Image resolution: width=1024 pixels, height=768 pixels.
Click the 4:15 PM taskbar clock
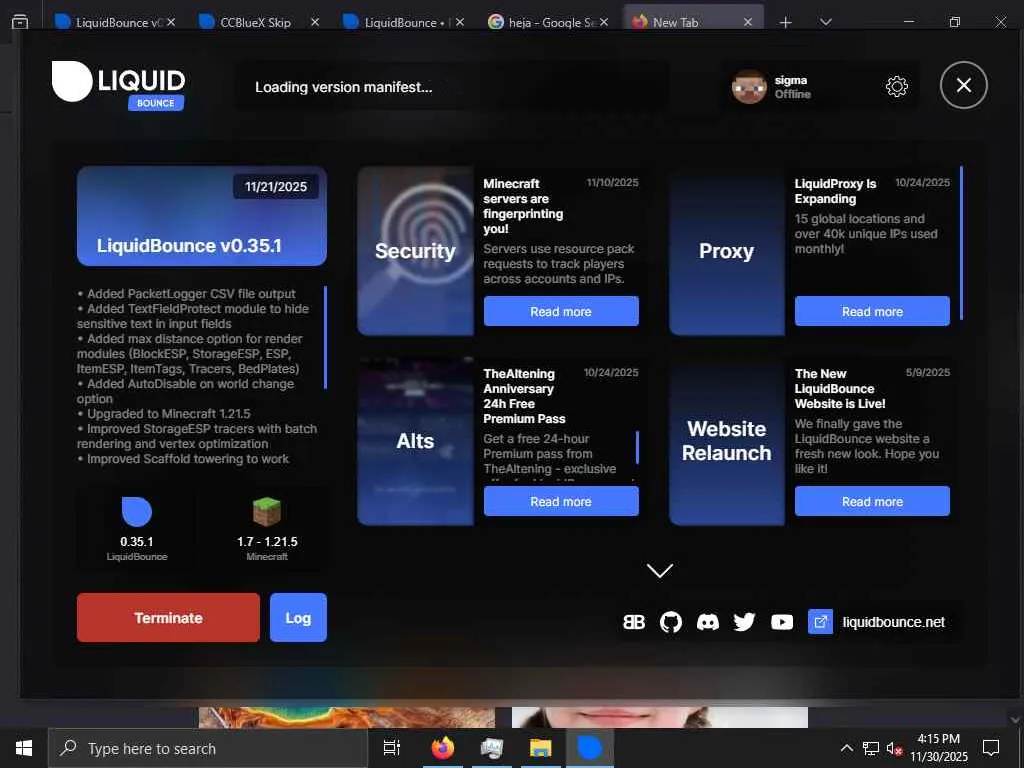(938, 748)
